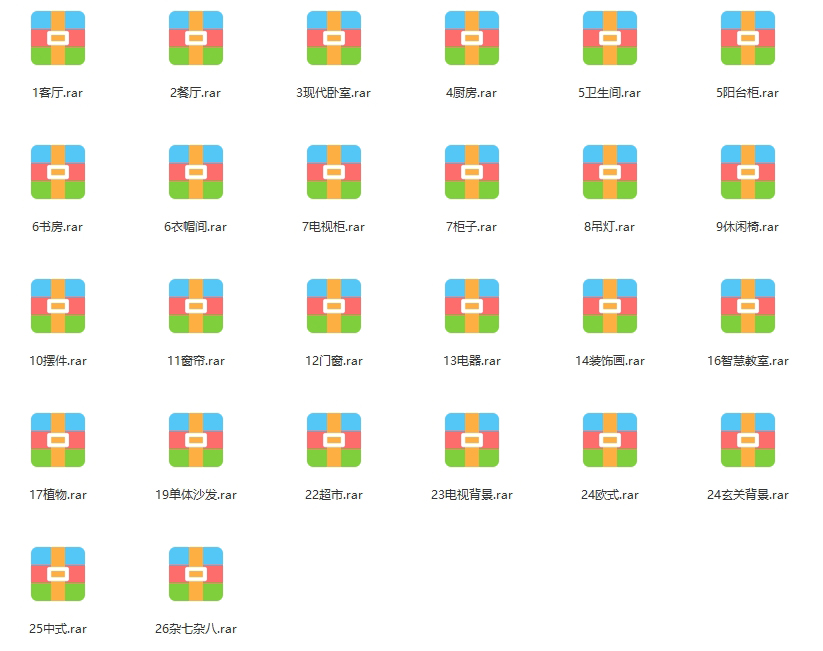Select the 7柜子.rar archive icon
The height and width of the screenshot is (651, 823).
tap(472, 172)
